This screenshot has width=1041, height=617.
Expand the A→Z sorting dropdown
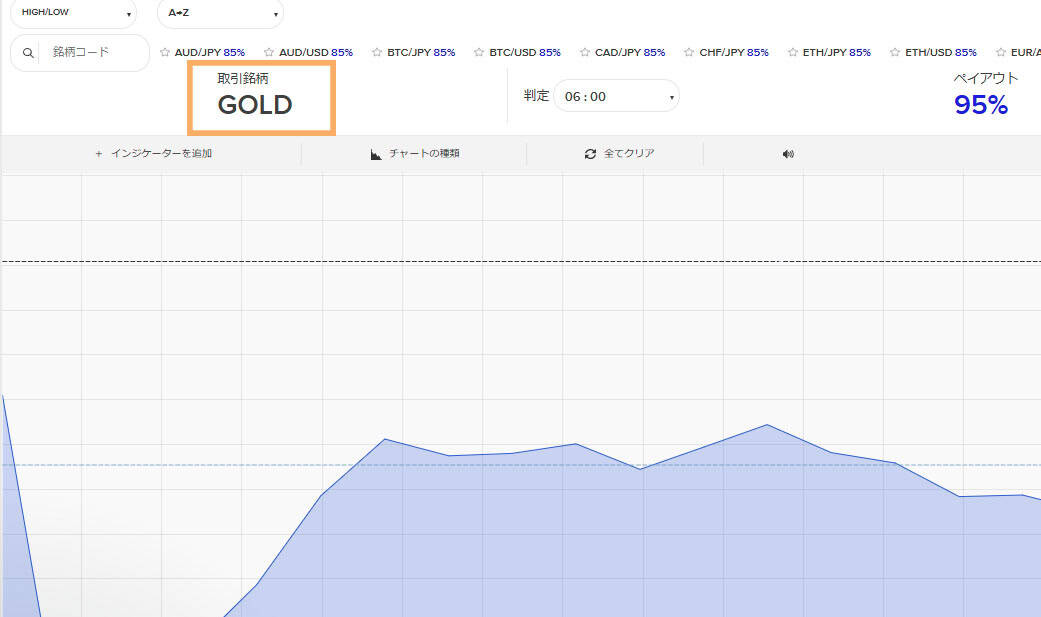(220, 13)
